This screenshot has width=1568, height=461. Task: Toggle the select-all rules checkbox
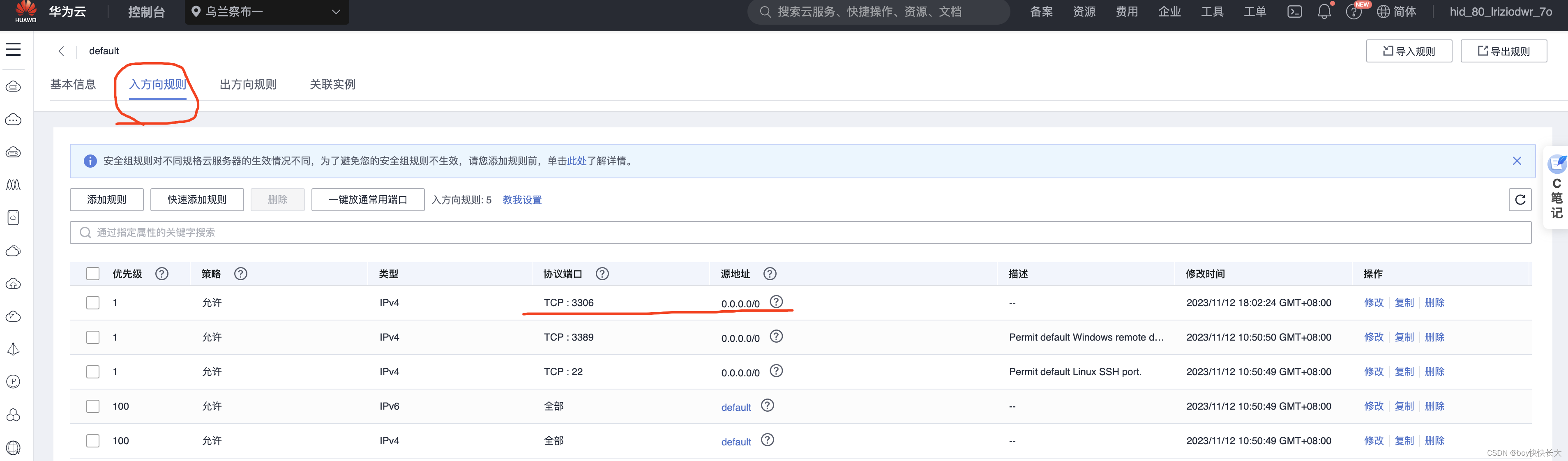(92, 274)
